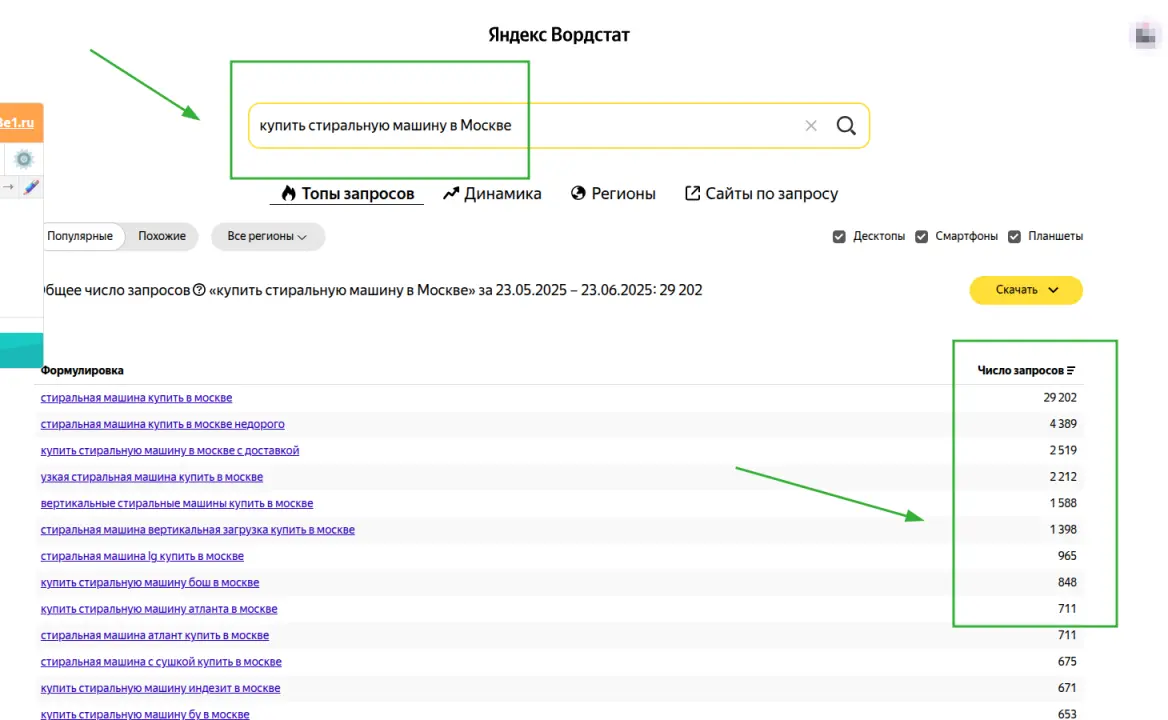This screenshot has height=720, width=1168.
Task: Clear the search query with the X icon
Action: 811,126
